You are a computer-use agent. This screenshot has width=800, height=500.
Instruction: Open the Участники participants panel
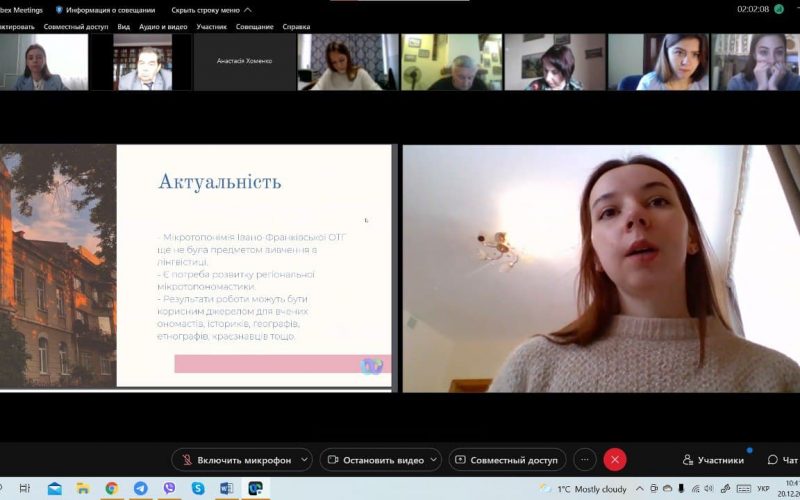click(714, 460)
